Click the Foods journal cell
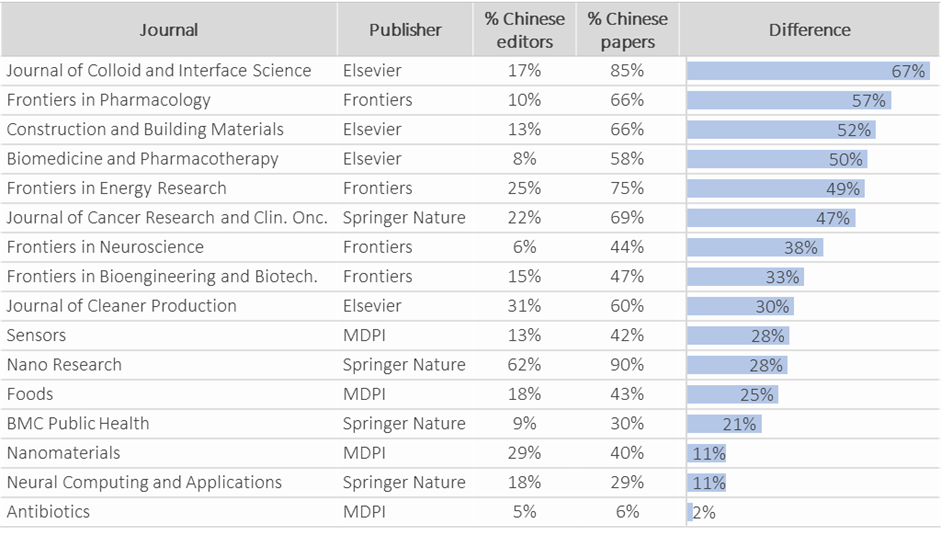This screenshot has width=941, height=535. click(x=30, y=394)
